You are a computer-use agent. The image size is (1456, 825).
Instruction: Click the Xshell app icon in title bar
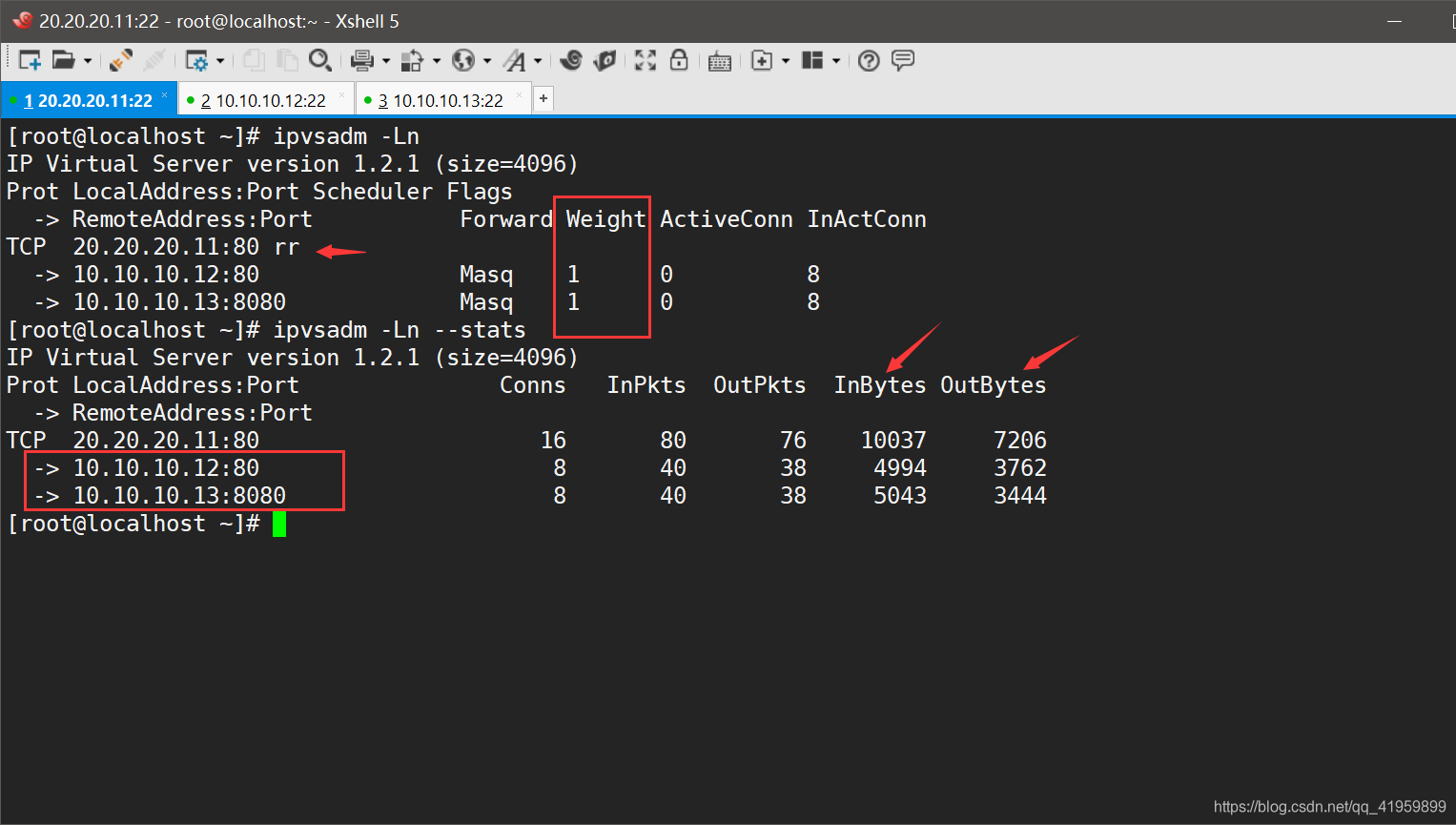click(22, 20)
